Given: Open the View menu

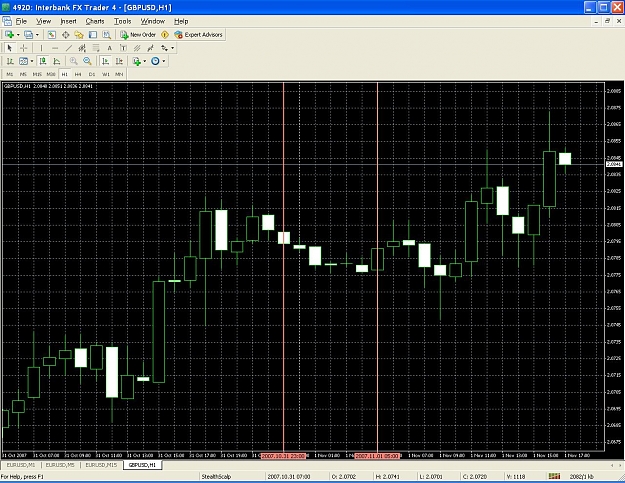Looking at the screenshot, I should (43, 21).
